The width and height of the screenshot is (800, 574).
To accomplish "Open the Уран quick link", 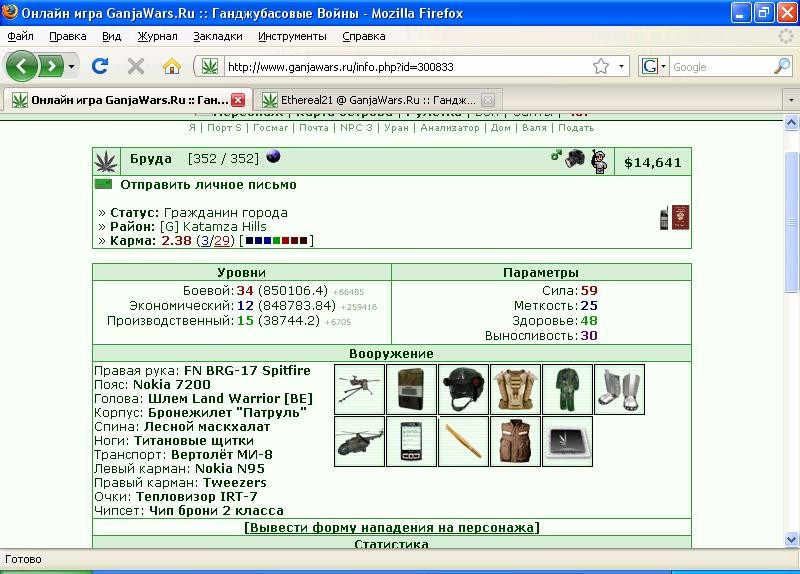I will (396, 128).
